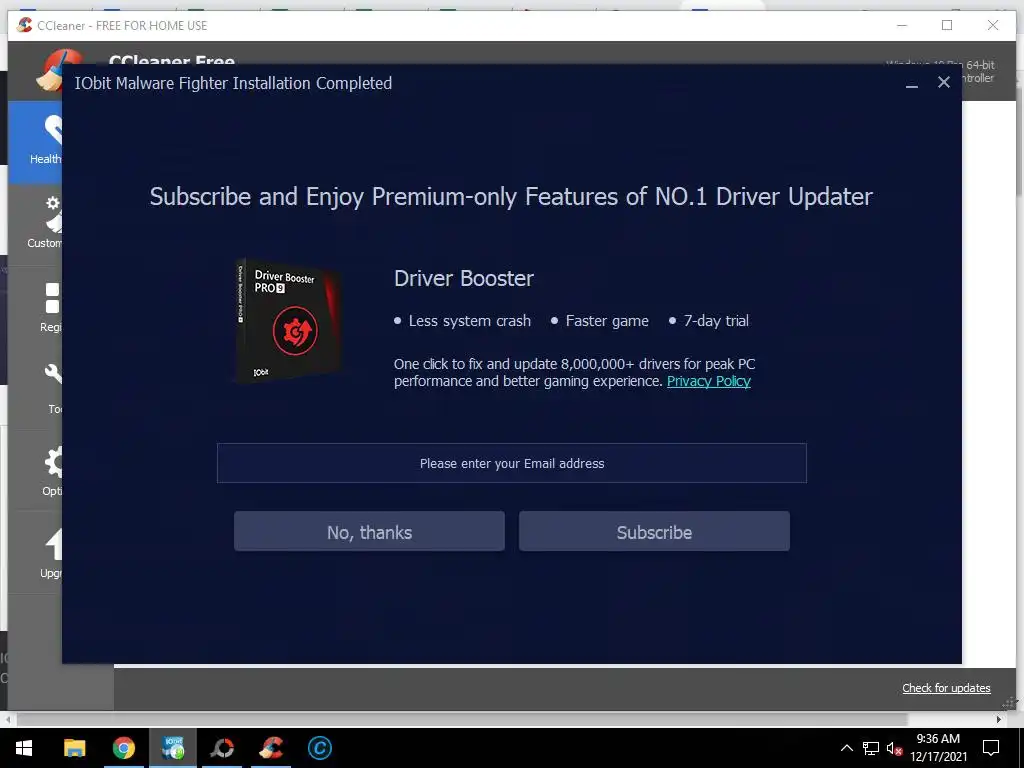Open the red-and-gray ring icon app in taskbar
This screenshot has width=1024, height=768.
click(222, 748)
